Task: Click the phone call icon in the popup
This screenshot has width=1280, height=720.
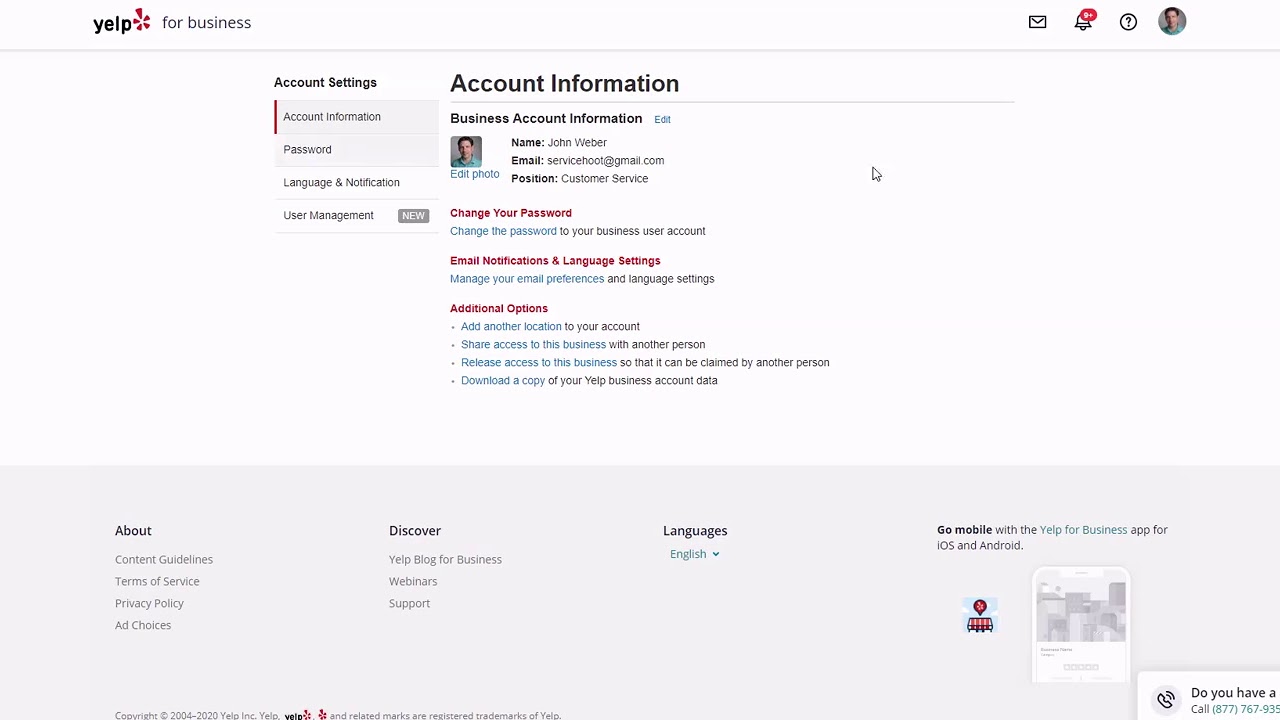Action: pyautogui.click(x=1166, y=700)
